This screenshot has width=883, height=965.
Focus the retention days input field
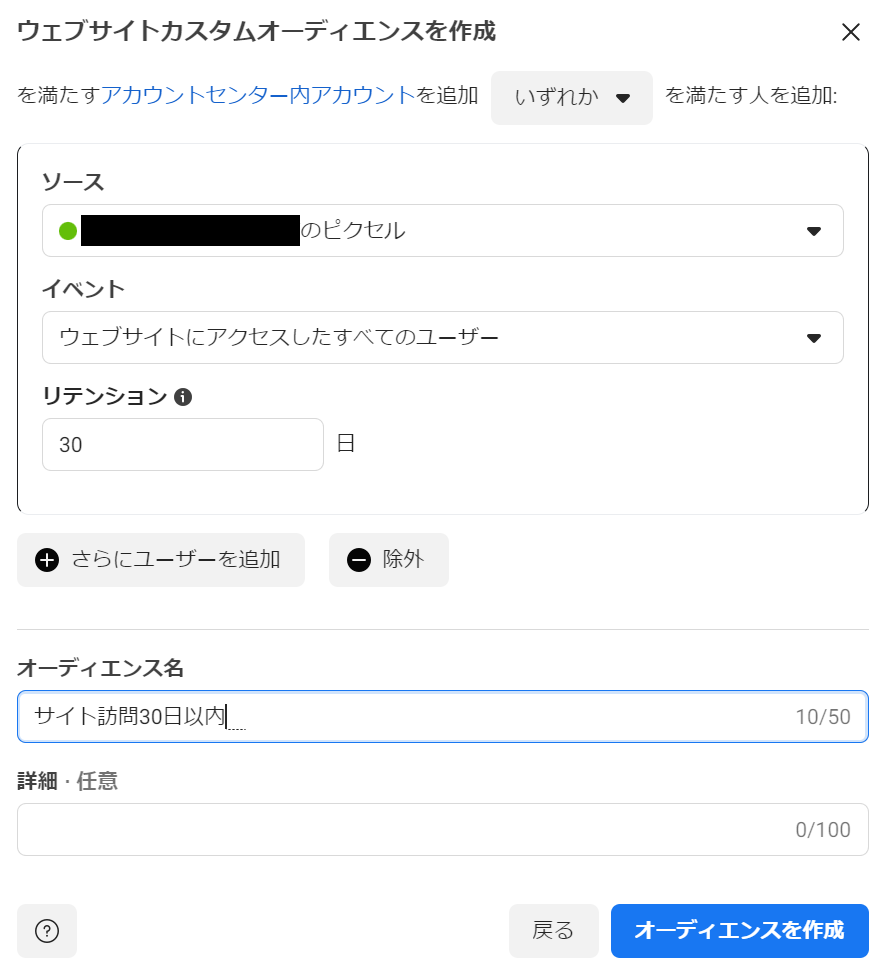click(183, 444)
